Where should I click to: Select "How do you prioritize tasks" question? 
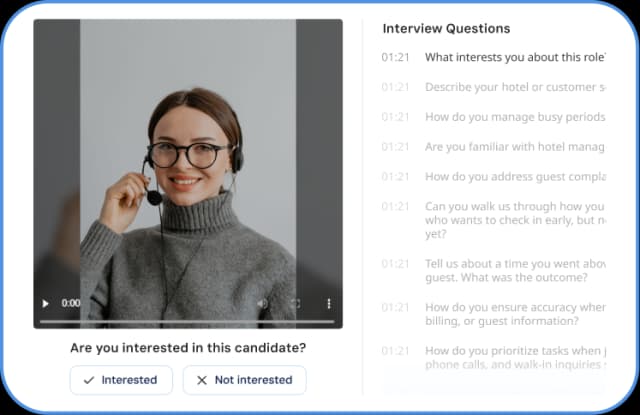click(x=493, y=357)
